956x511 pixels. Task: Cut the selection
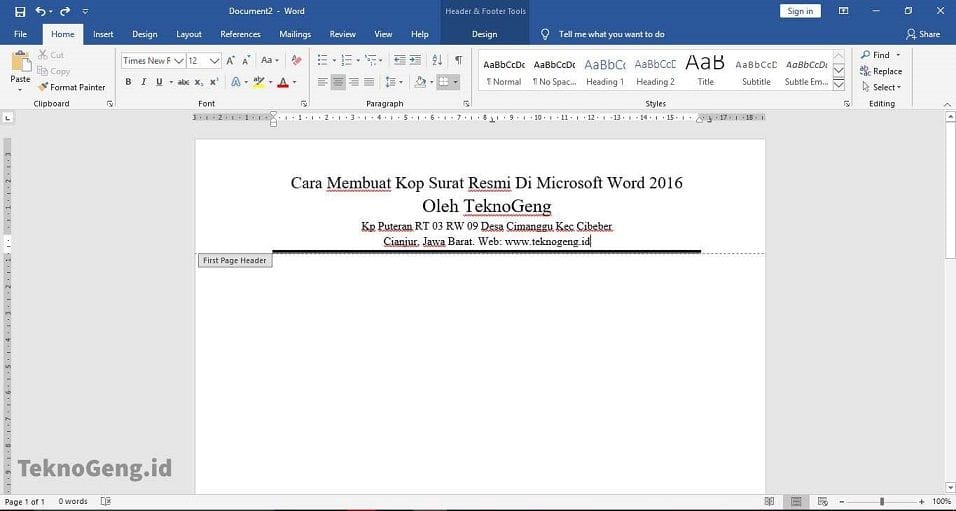51,55
